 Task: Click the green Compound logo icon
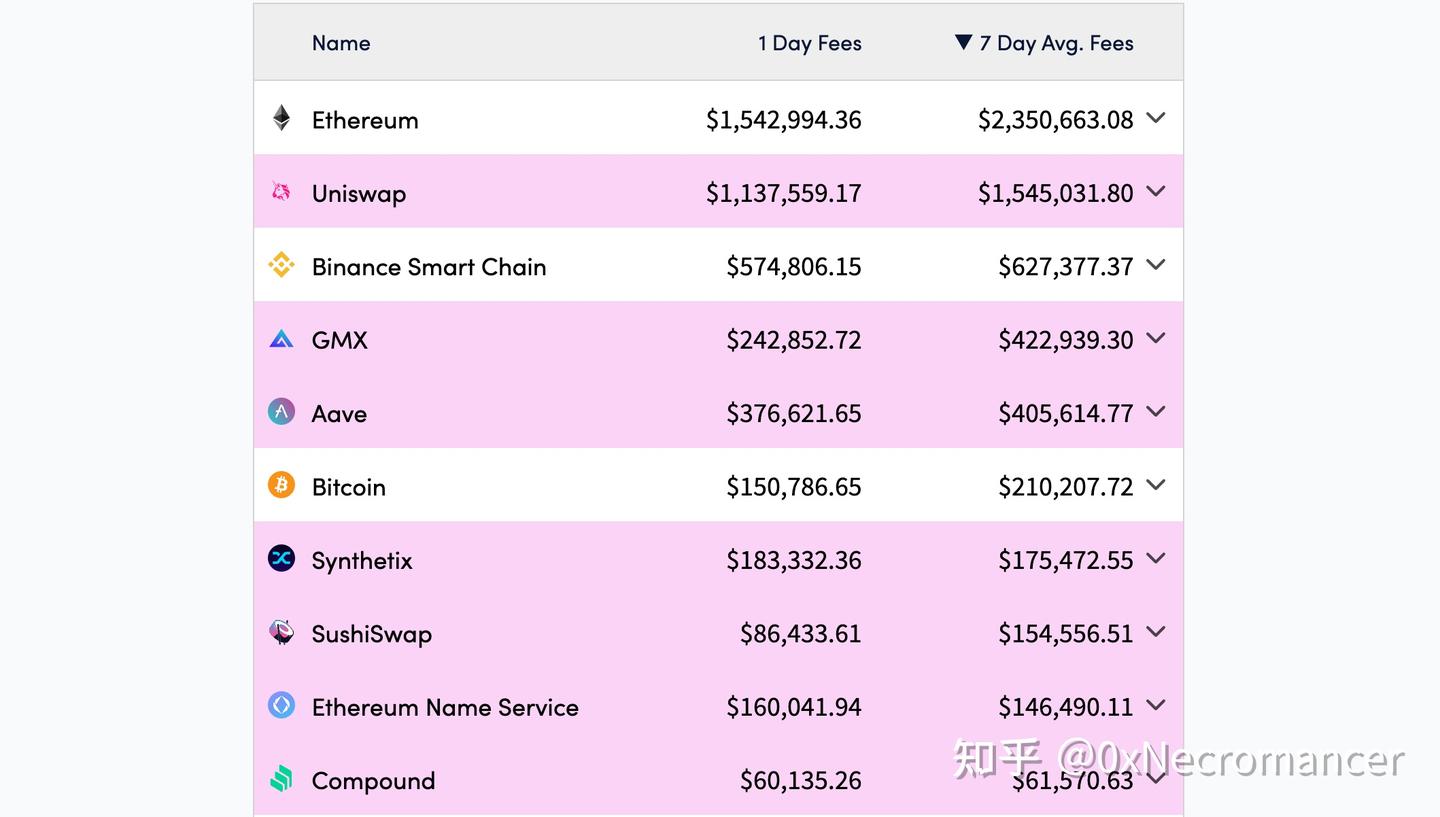point(281,779)
